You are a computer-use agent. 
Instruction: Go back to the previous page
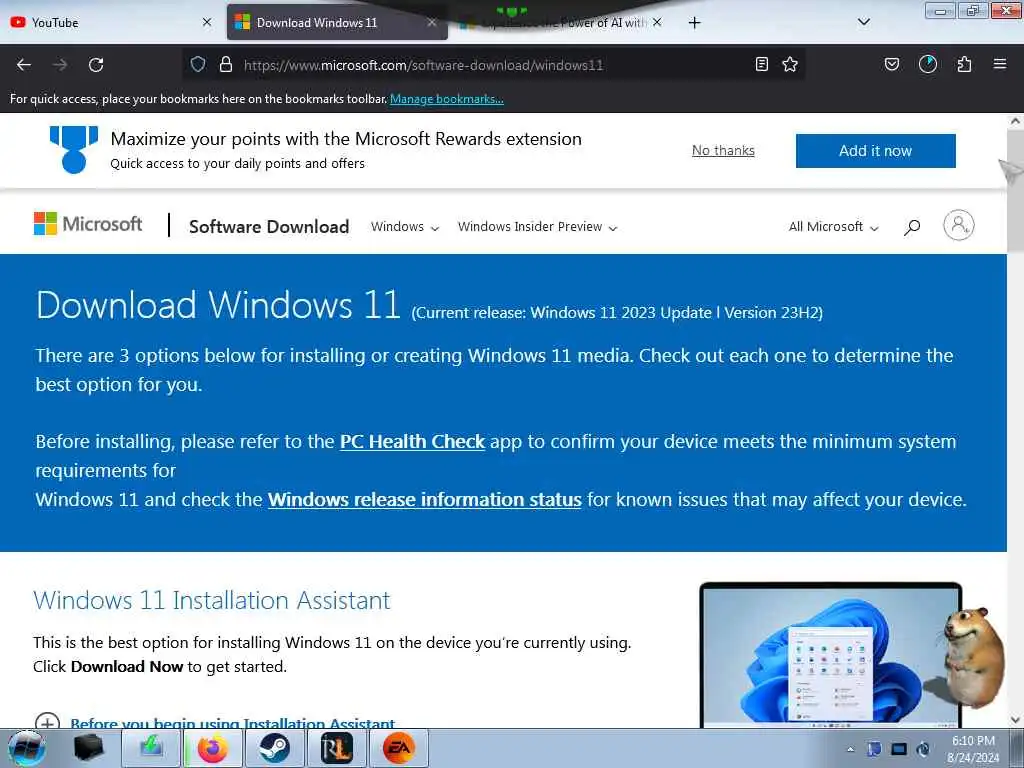pyautogui.click(x=24, y=65)
